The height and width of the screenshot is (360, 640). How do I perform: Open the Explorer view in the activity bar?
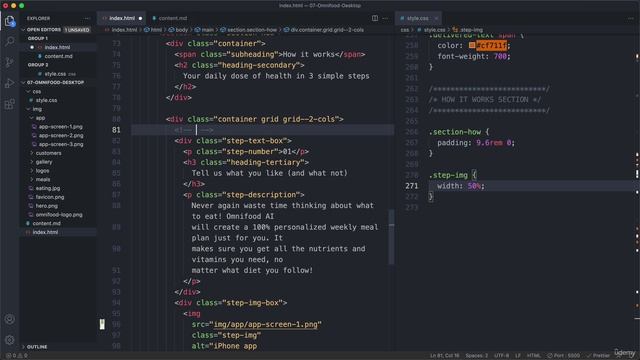[9, 21]
